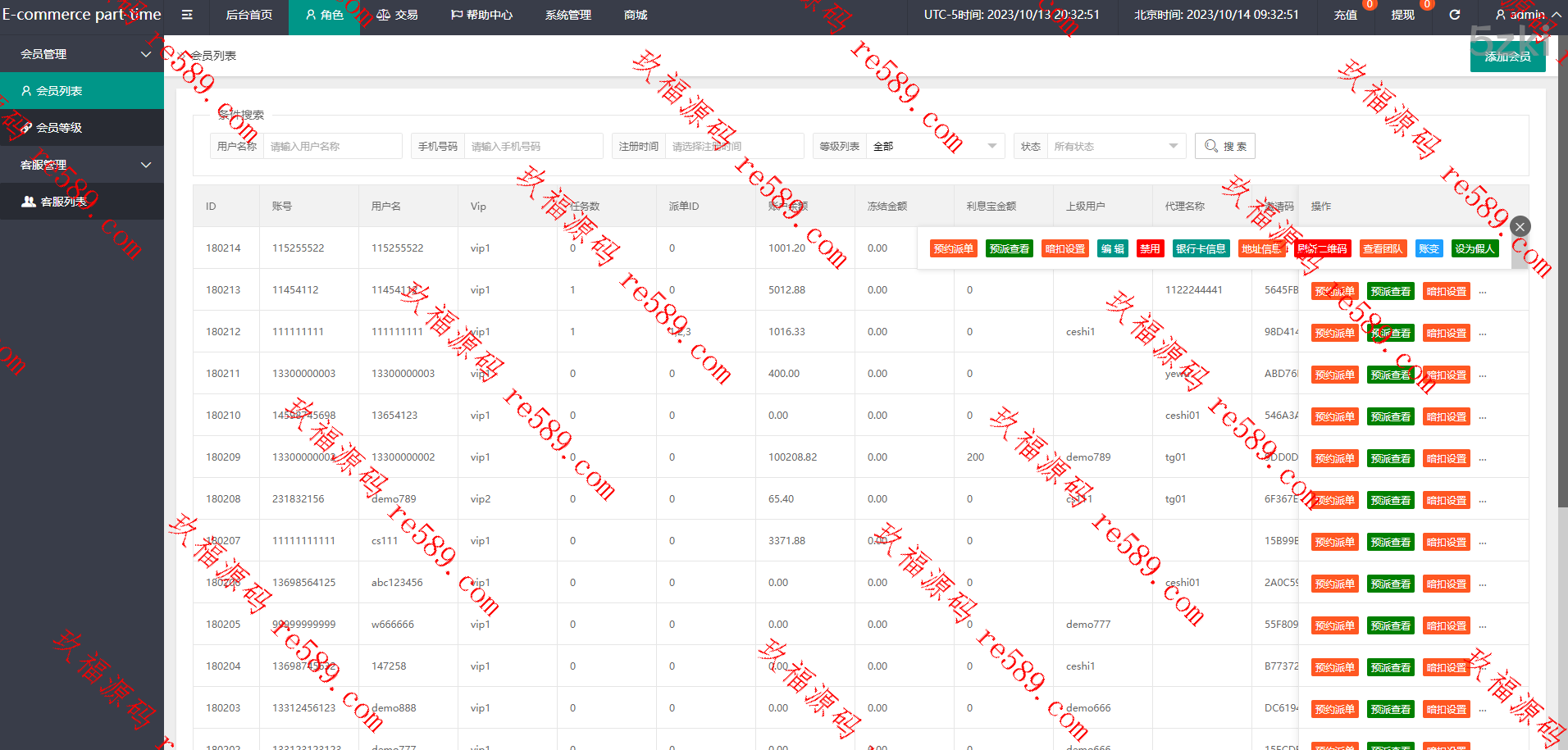Open 帮助中心 flag menu
The height and width of the screenshot is (750, 1568).
click(482, 15)
